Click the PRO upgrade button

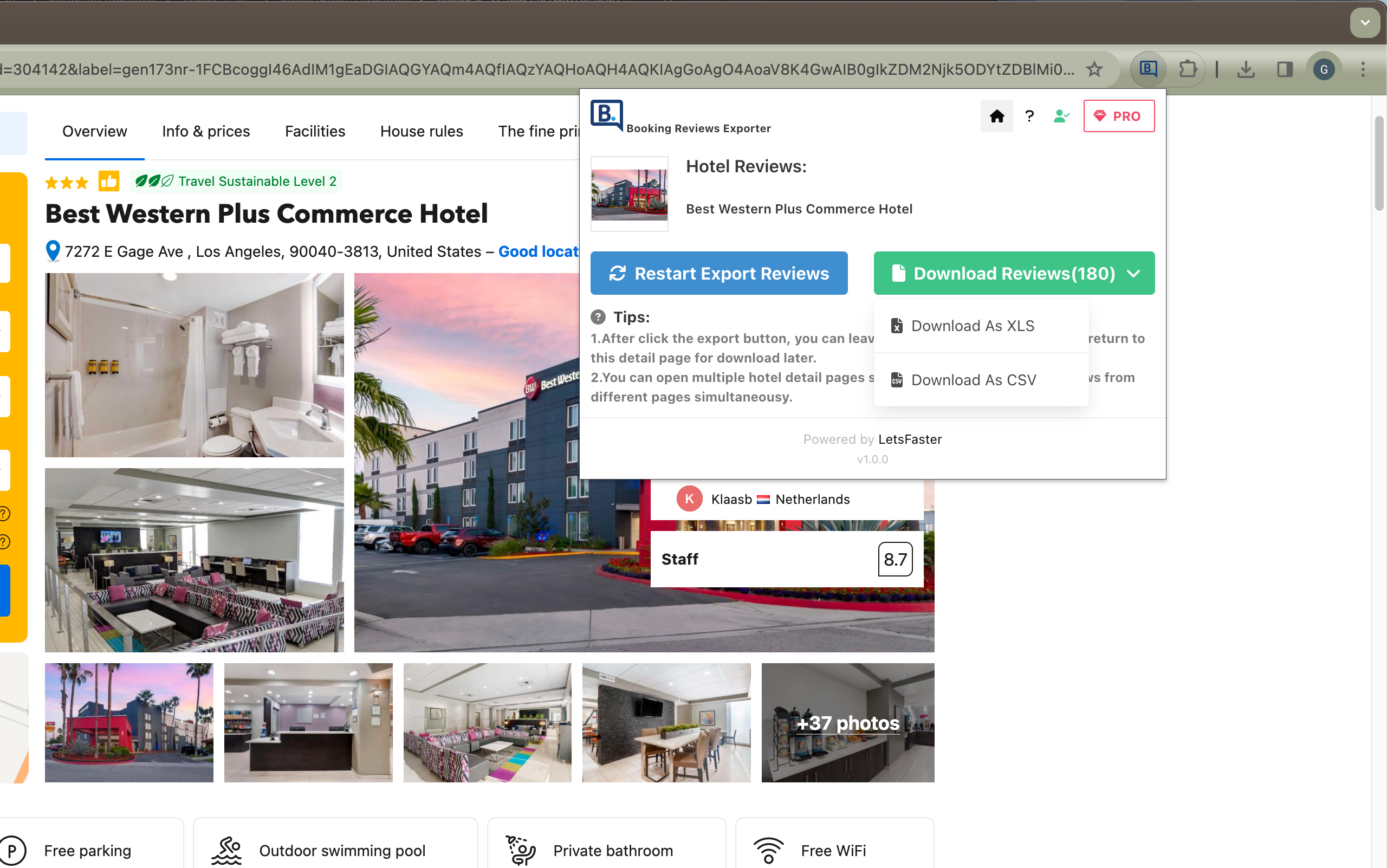pos(1118,116)
